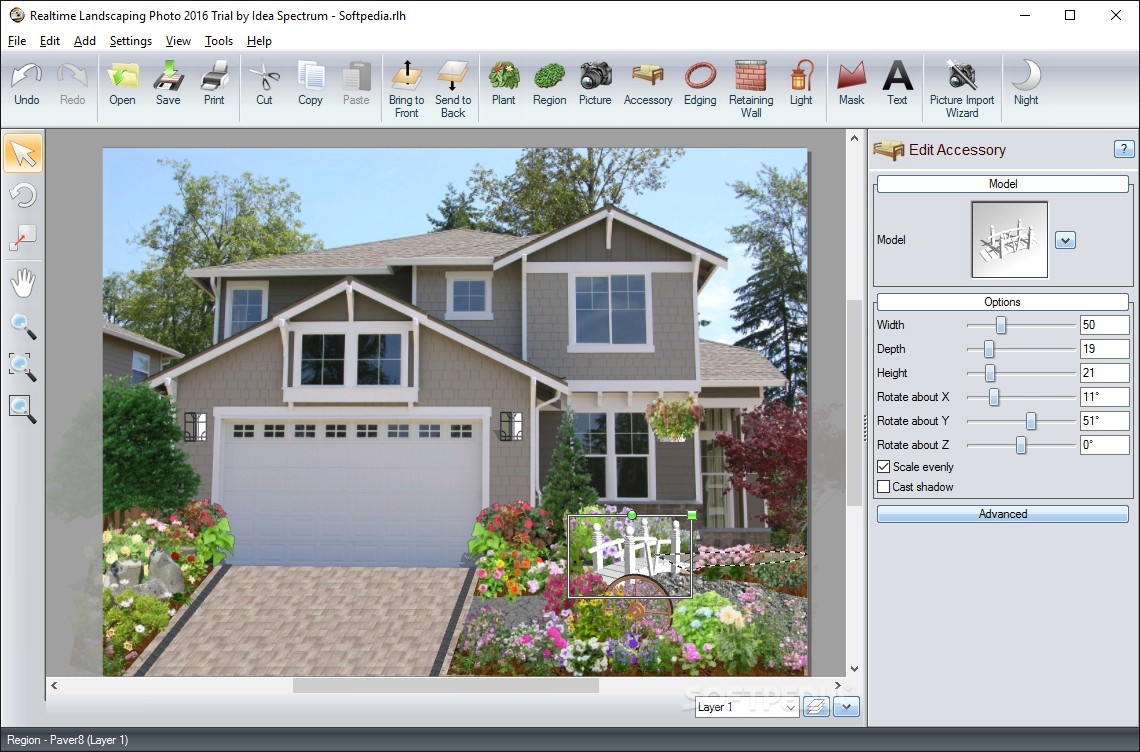Open help for Edit Accessory panel
Screen dimensions: 1140x752
coord(1123,149)
